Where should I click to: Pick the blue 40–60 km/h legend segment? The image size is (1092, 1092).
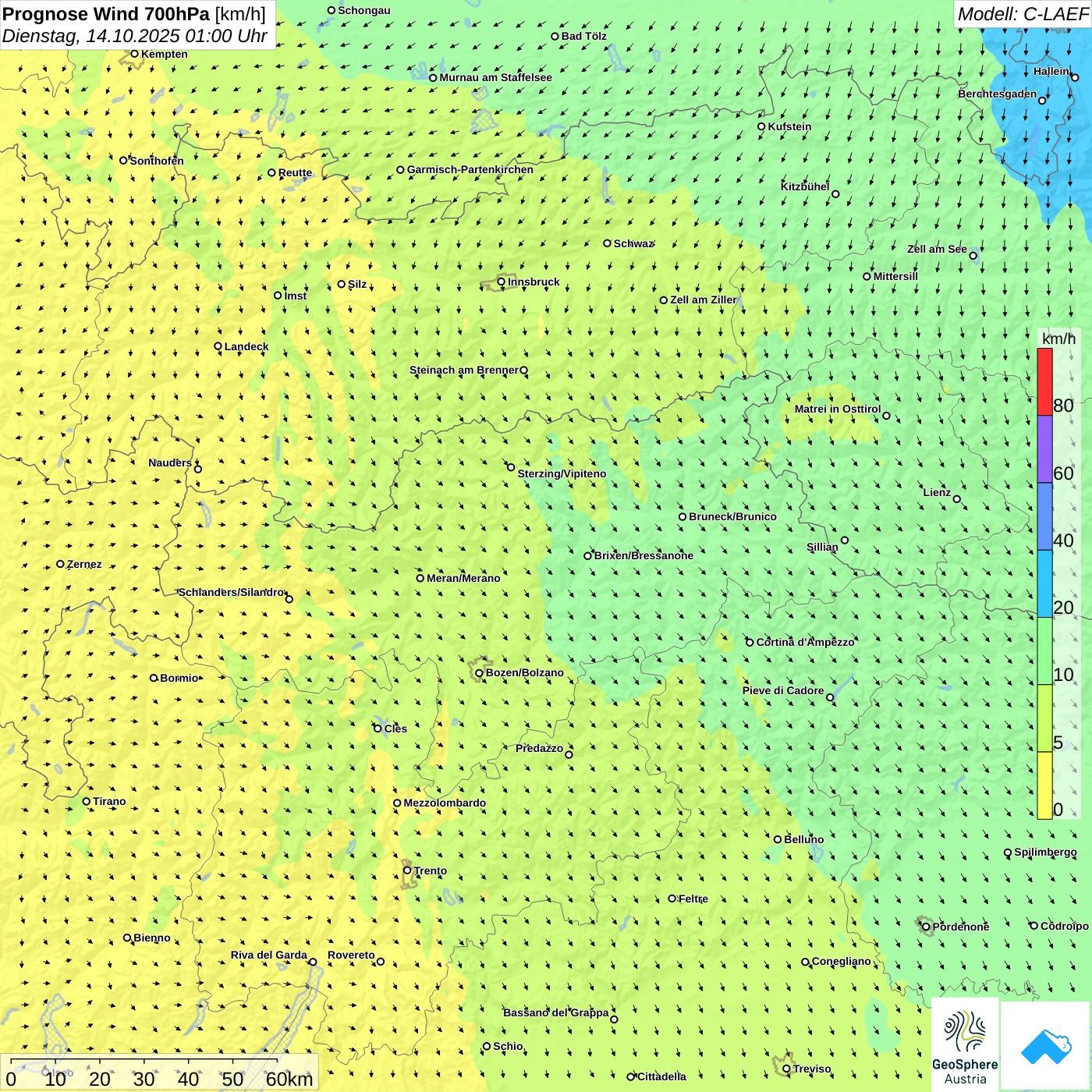[x=1044, y=517]
